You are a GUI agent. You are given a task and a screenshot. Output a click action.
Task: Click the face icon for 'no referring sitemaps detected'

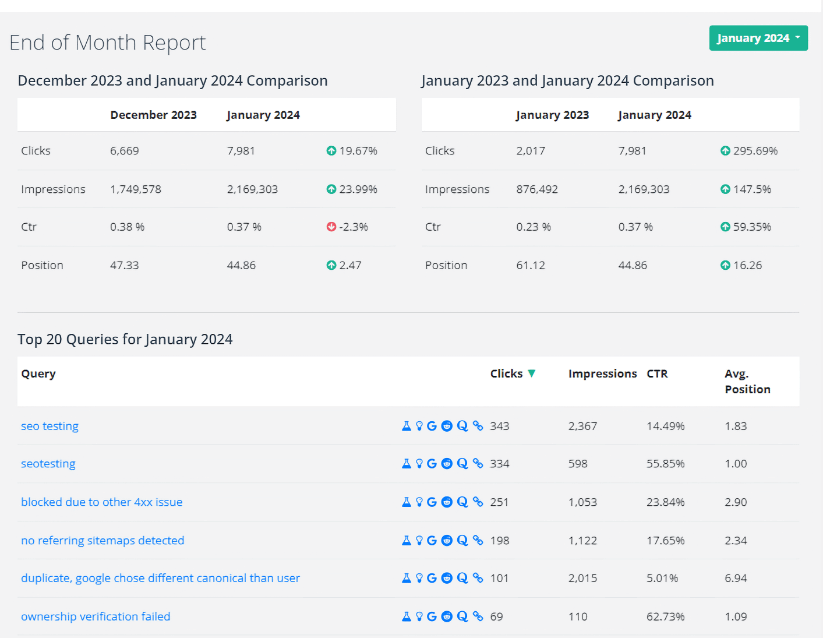(446, 540)
